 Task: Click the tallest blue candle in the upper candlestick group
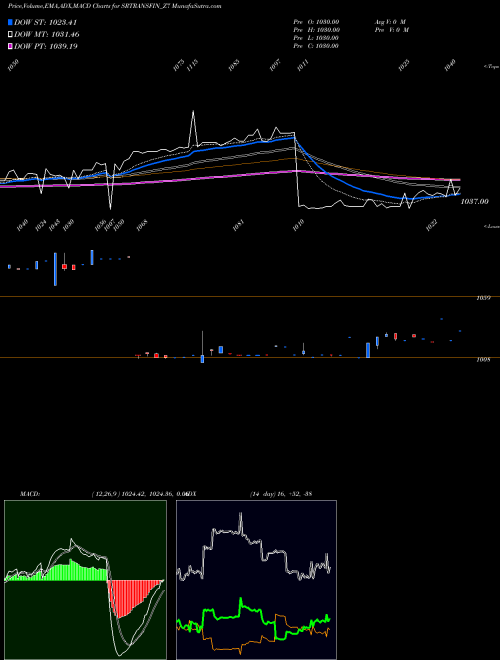[55, 269]
